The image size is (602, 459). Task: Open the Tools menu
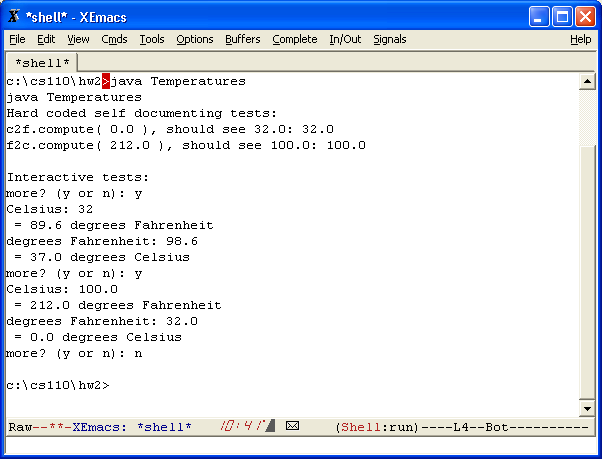[152, 39]
